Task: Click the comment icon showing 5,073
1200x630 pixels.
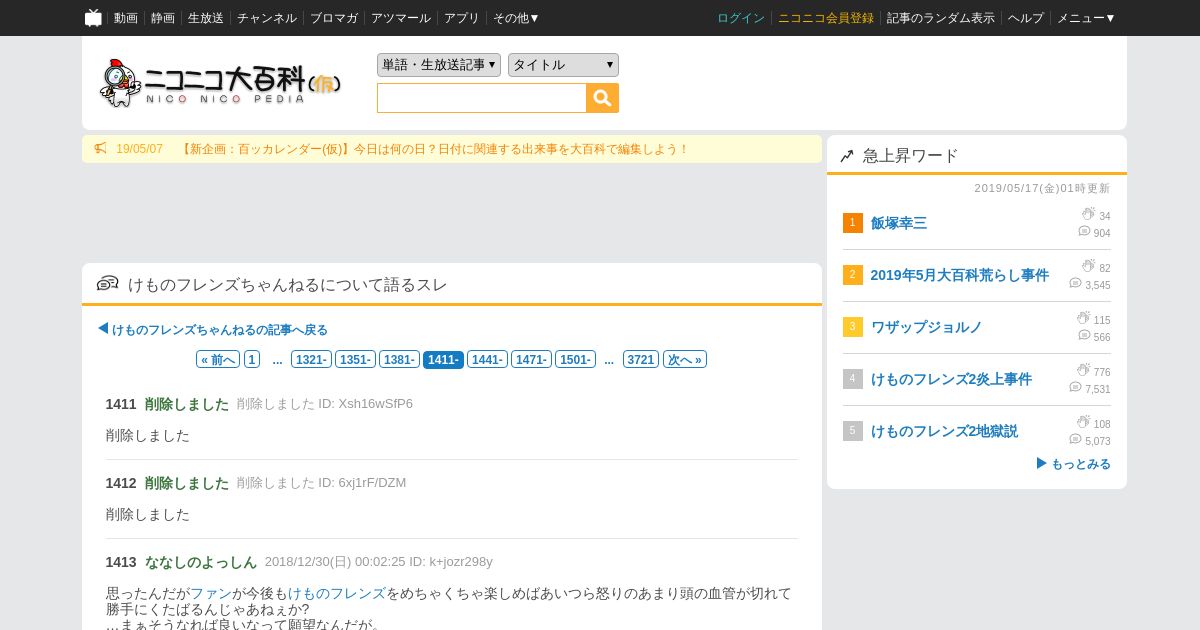Action: pyautogui.click(x=1075, y=439)
